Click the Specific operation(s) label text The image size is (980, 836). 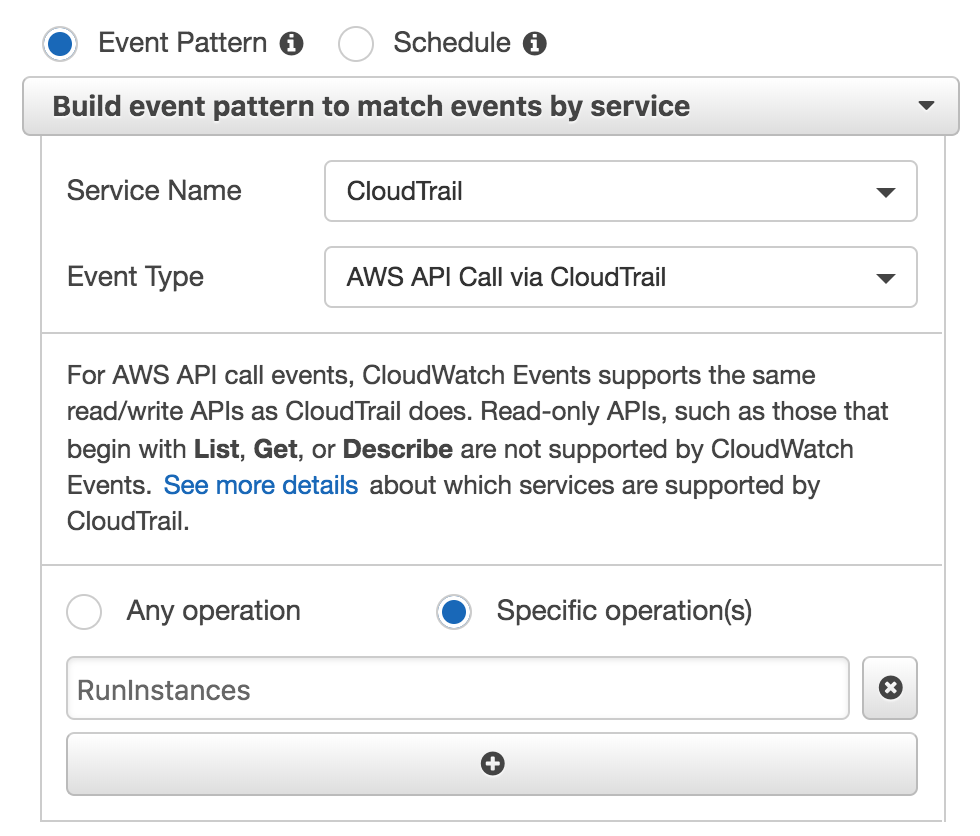(x=624, y=611)
